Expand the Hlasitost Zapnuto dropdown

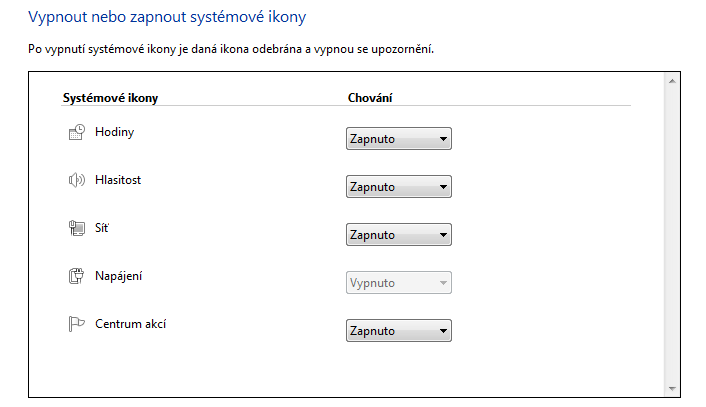[398, 187]
